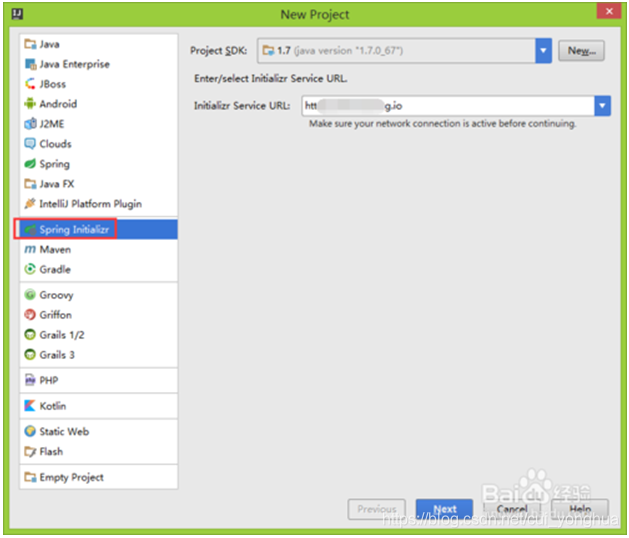This screenshot has width=629, height=538.
Task: Select Spring Initializr label
Action: pos(74,229)
